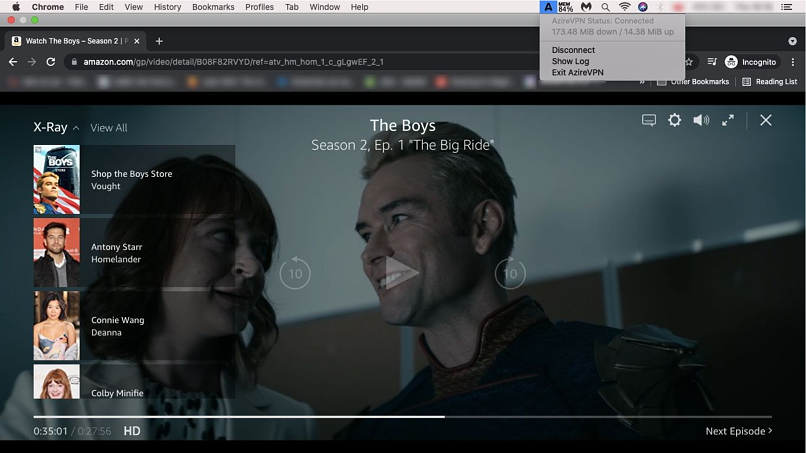Expand hidden bookmarks chevron
This screenshot has width=806, height=453.
point(642,82)
